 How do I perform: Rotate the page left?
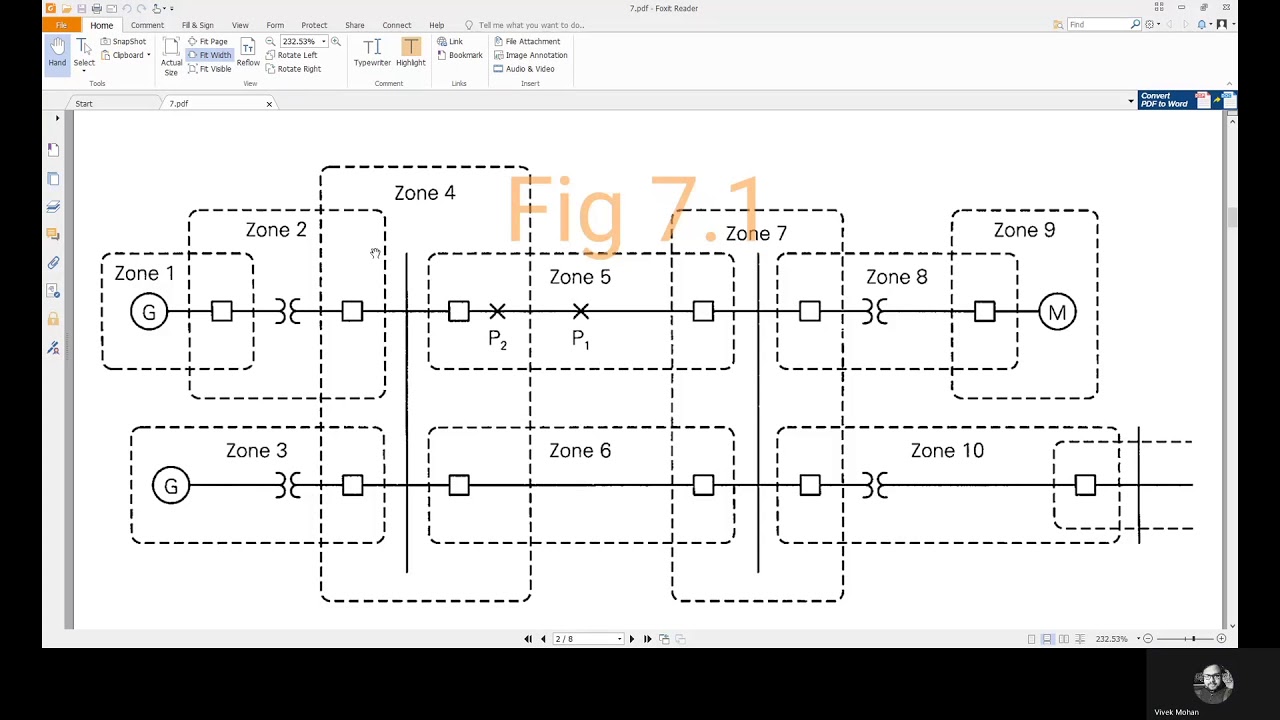point(292,55)
